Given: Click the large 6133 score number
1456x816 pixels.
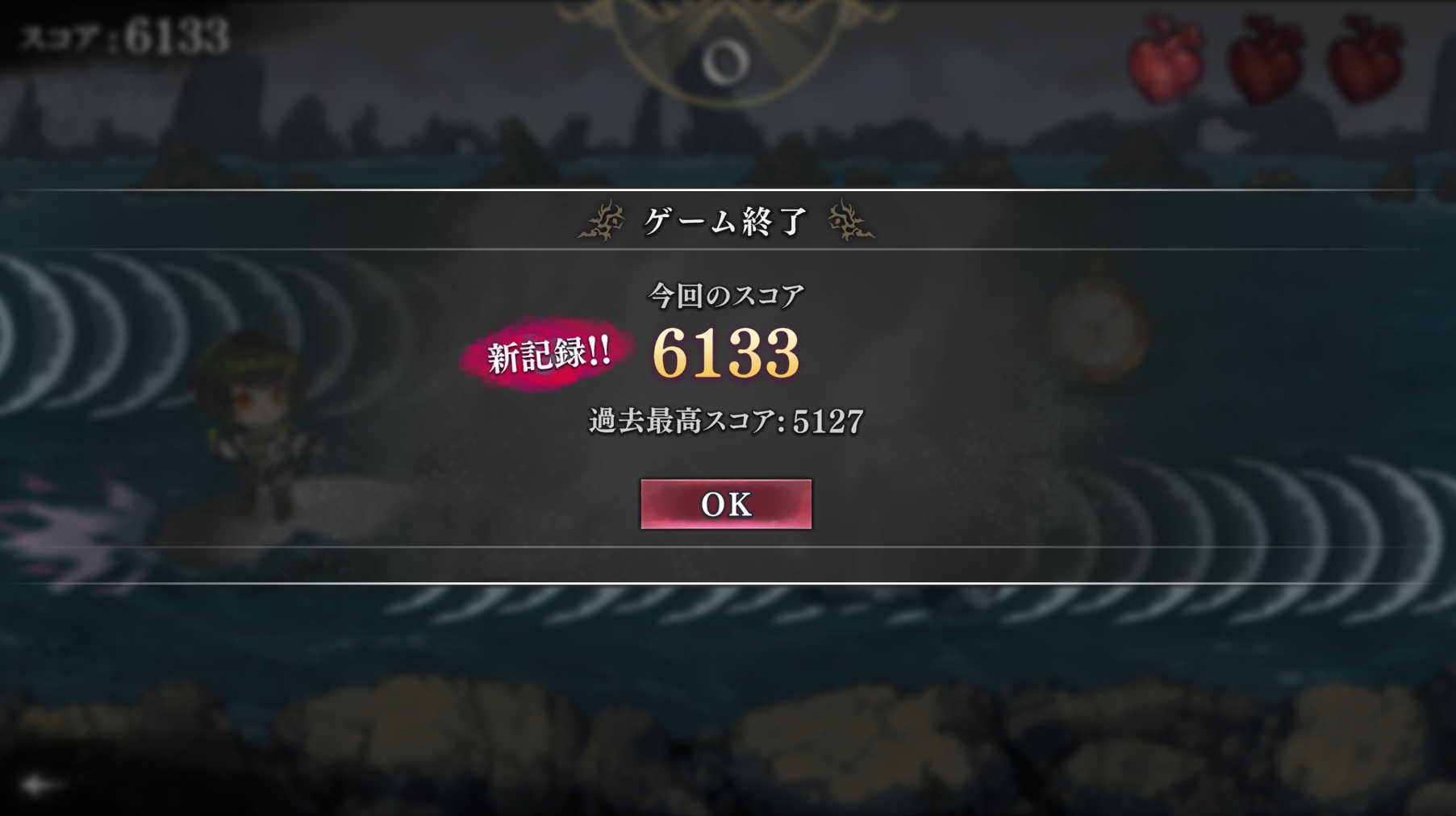Looking at the screenshot, I should pos(726,353).
